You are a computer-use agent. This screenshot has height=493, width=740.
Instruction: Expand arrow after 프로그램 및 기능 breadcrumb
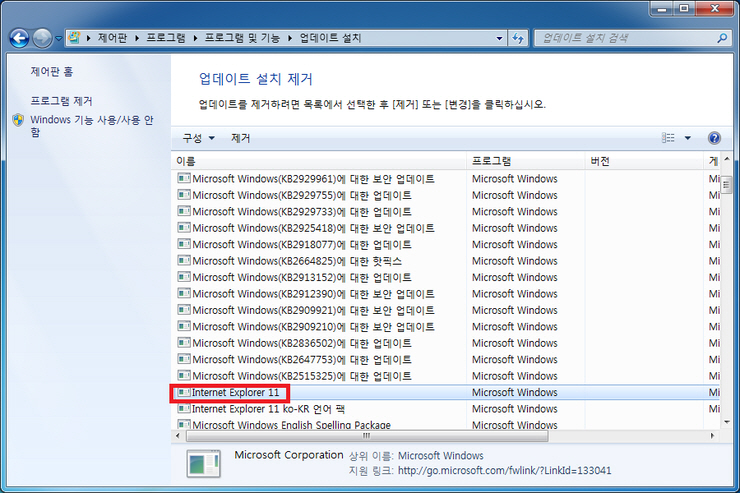290,38
